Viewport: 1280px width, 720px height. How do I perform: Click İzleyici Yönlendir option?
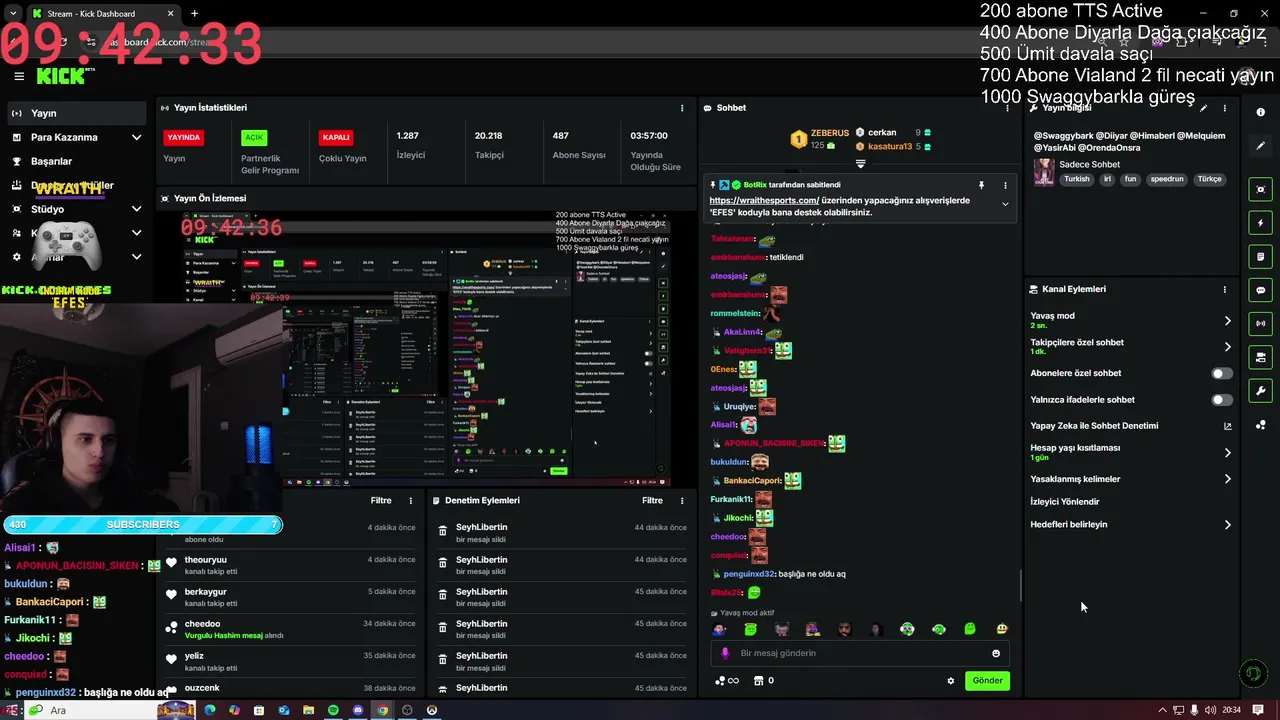tap(1065, 502)
